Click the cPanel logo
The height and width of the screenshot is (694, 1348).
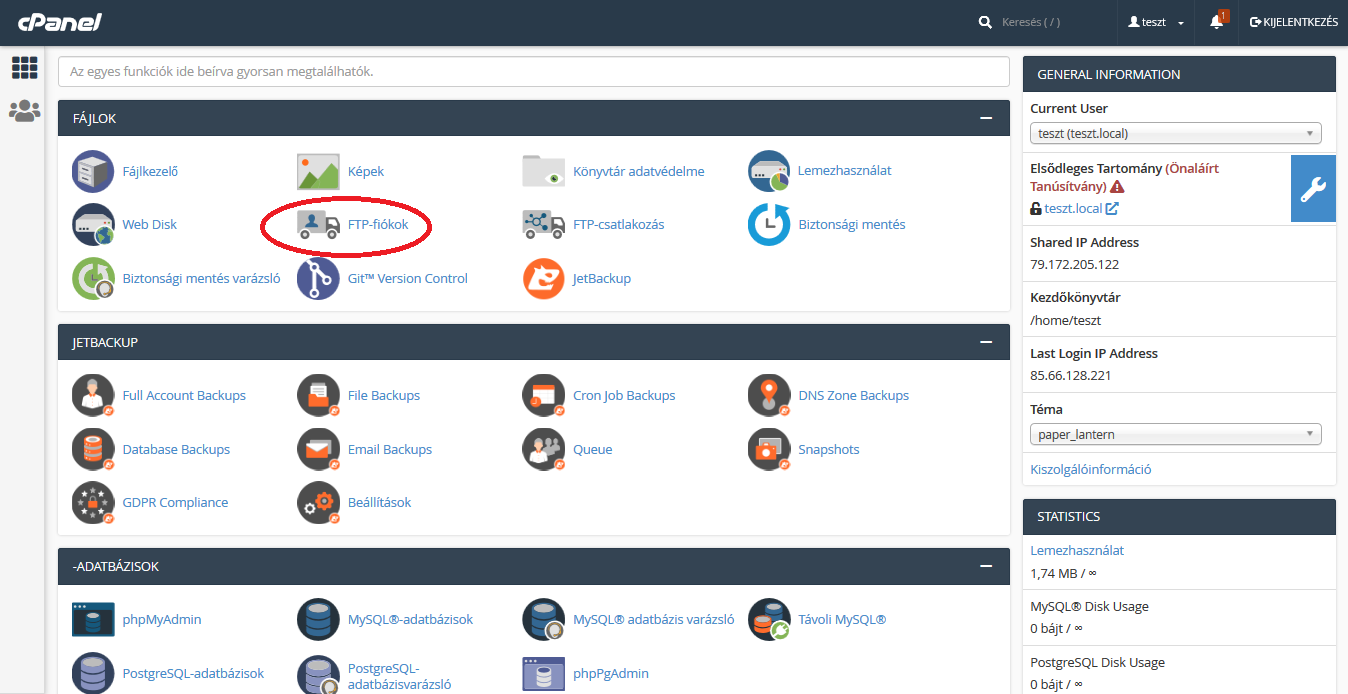pos(58,22)
